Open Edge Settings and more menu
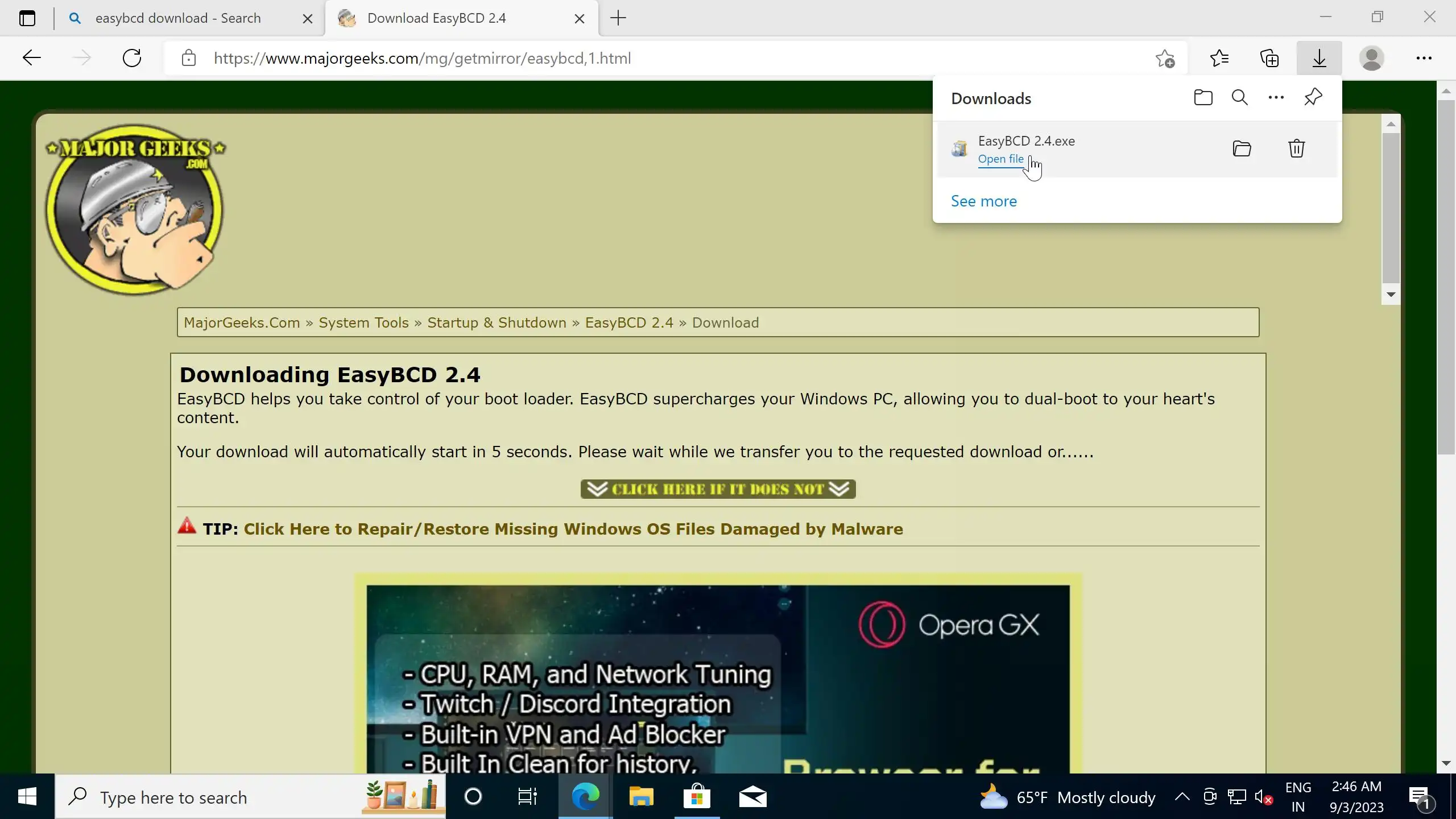Image resolution: width=1456 pixels, height=819 pixels. click(x=1424, y=58)
